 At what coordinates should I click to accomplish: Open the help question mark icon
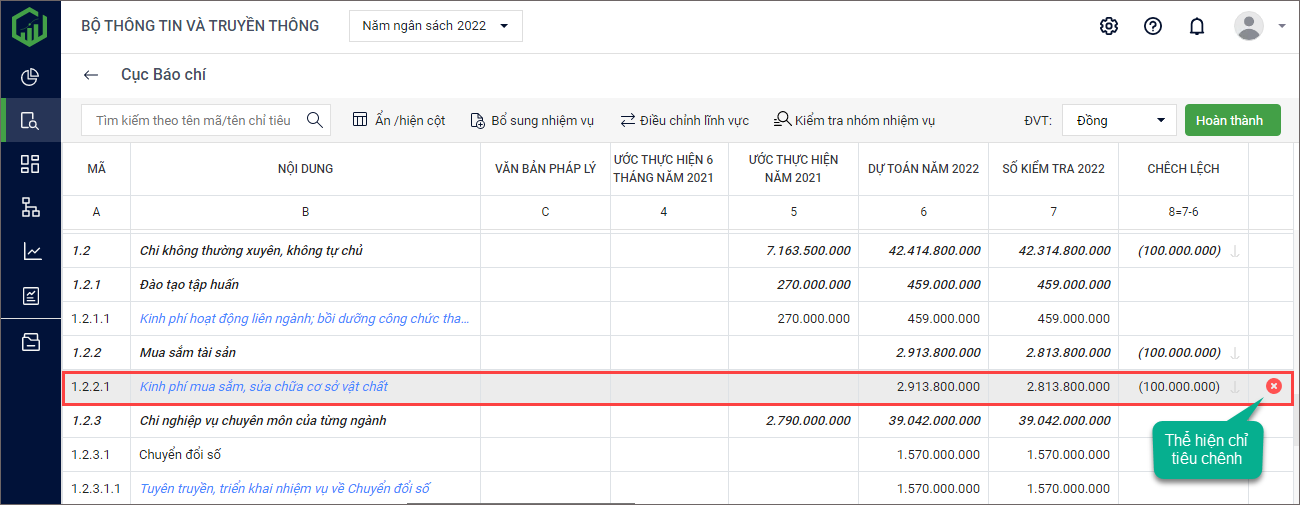(1152, 26)
